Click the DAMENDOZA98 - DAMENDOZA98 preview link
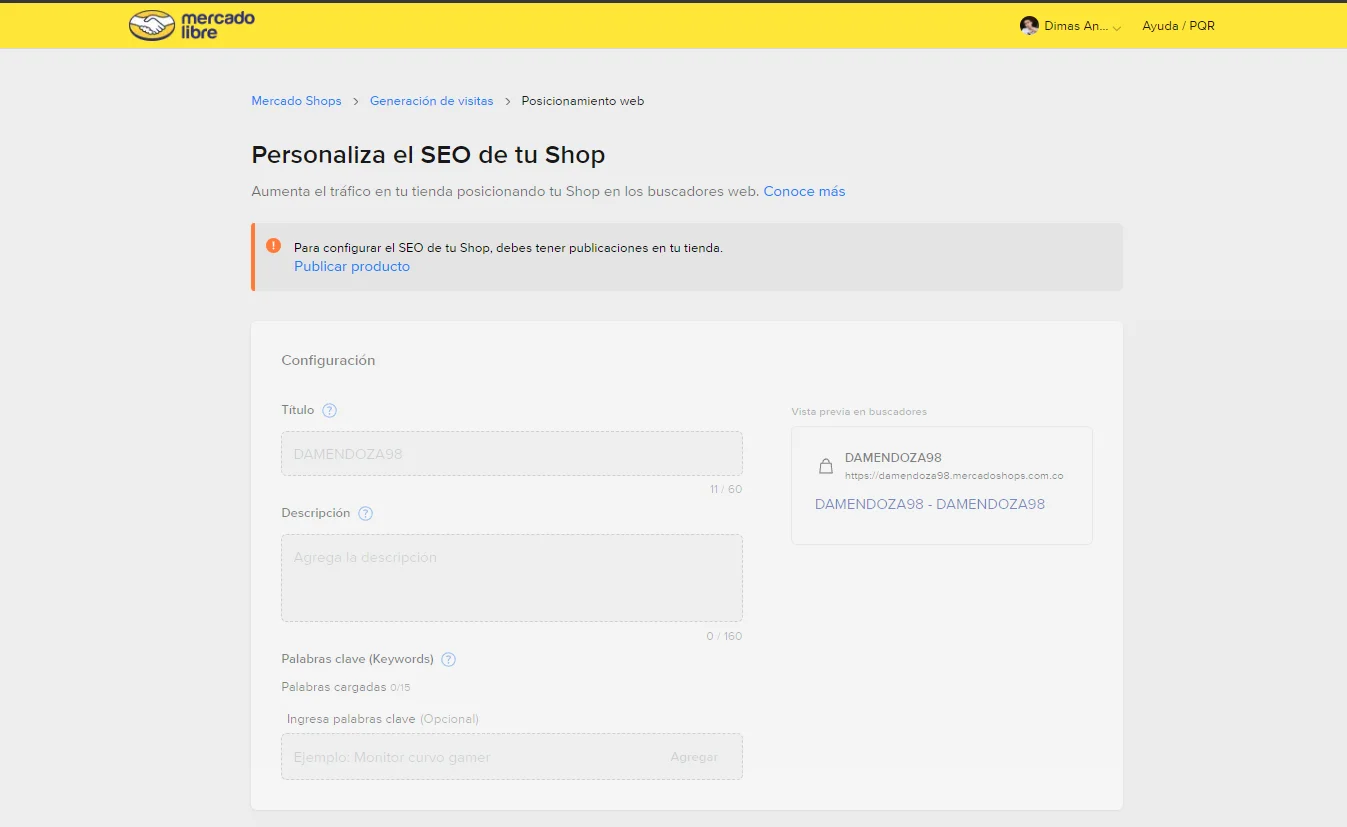The image size is (1347, 827). [x=929, y=504]
